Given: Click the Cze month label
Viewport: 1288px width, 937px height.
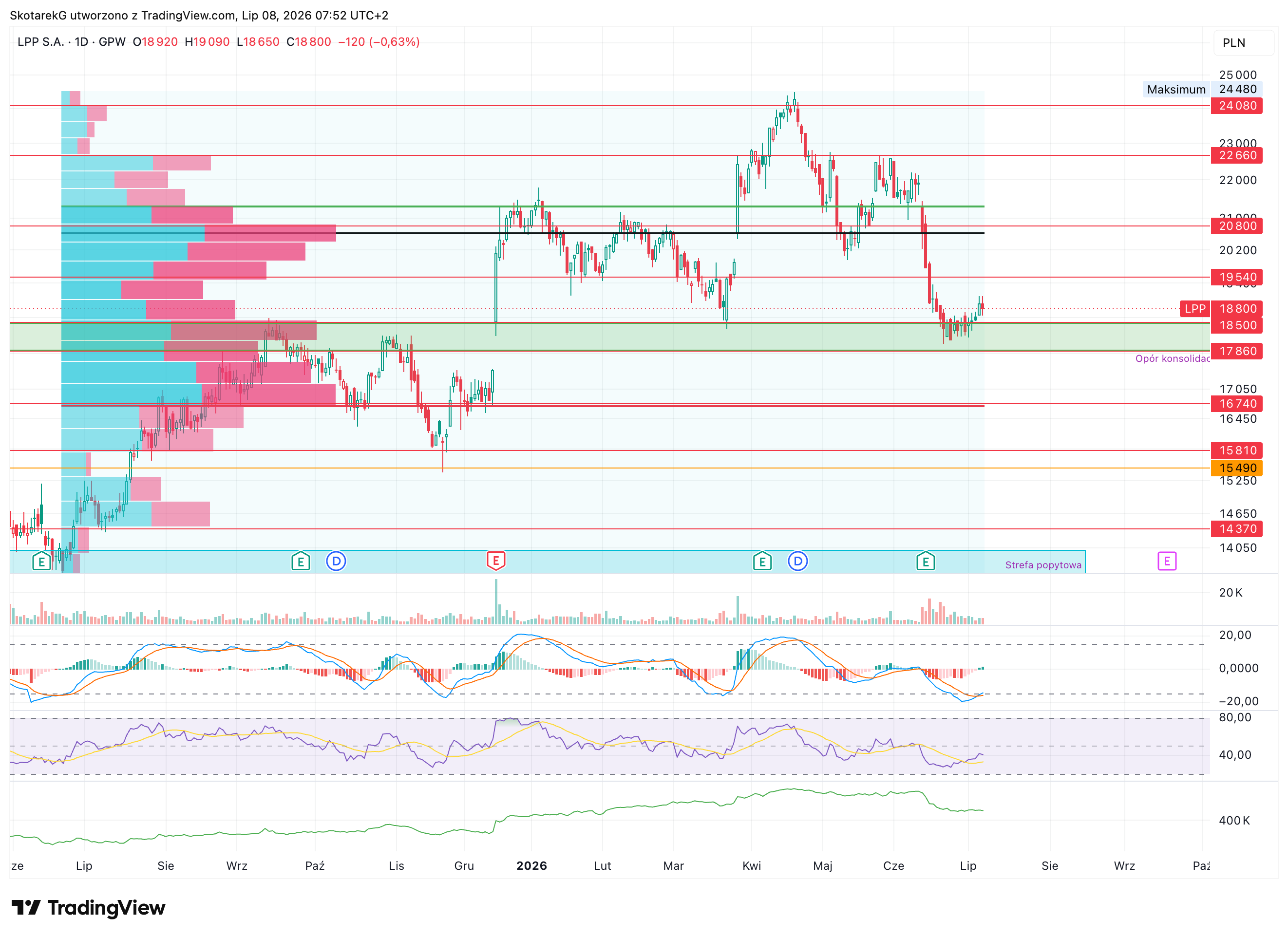Looking at the screenshot, I should [x=893, y=865].
